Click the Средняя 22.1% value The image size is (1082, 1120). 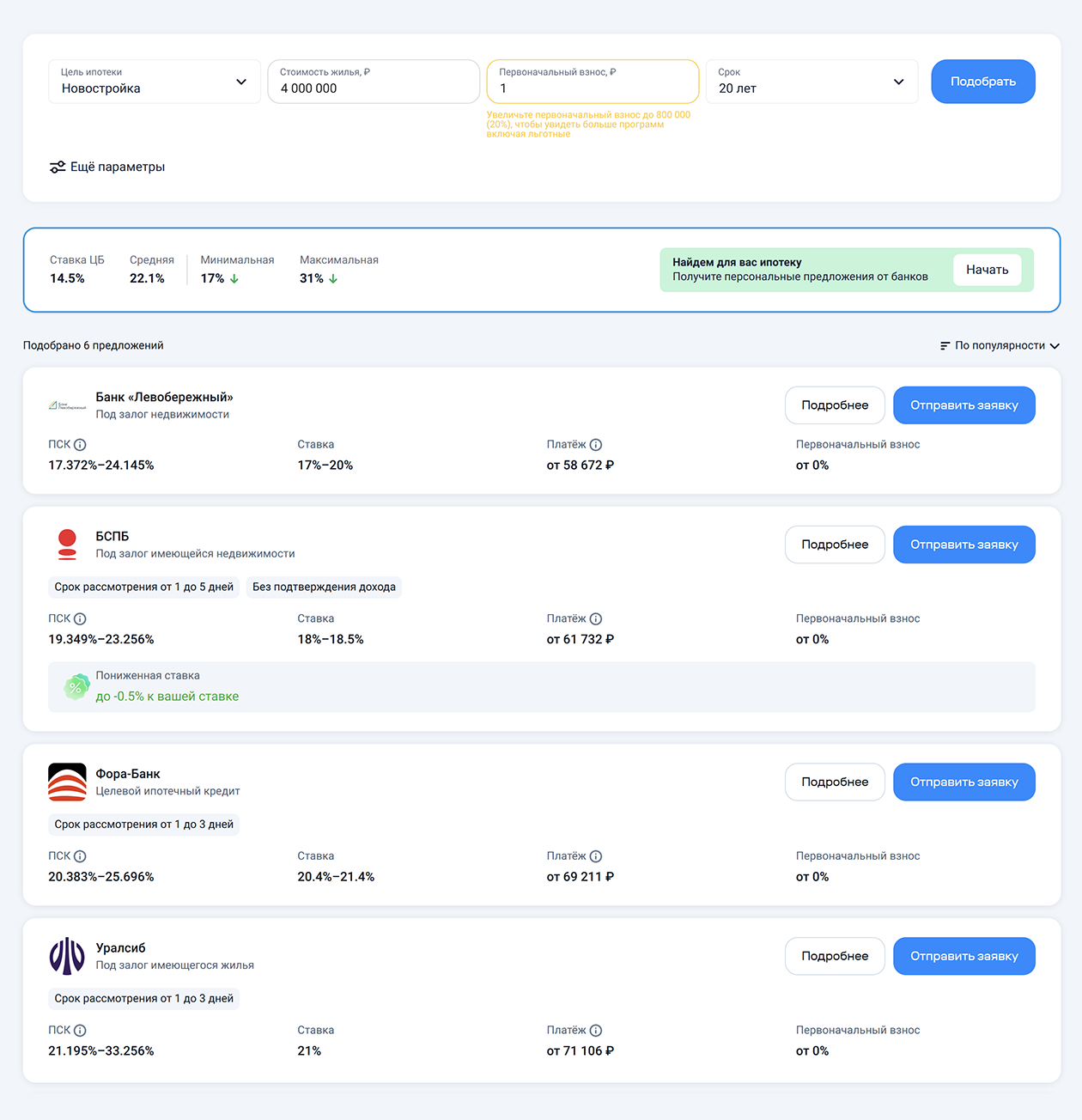click(147, 278)
